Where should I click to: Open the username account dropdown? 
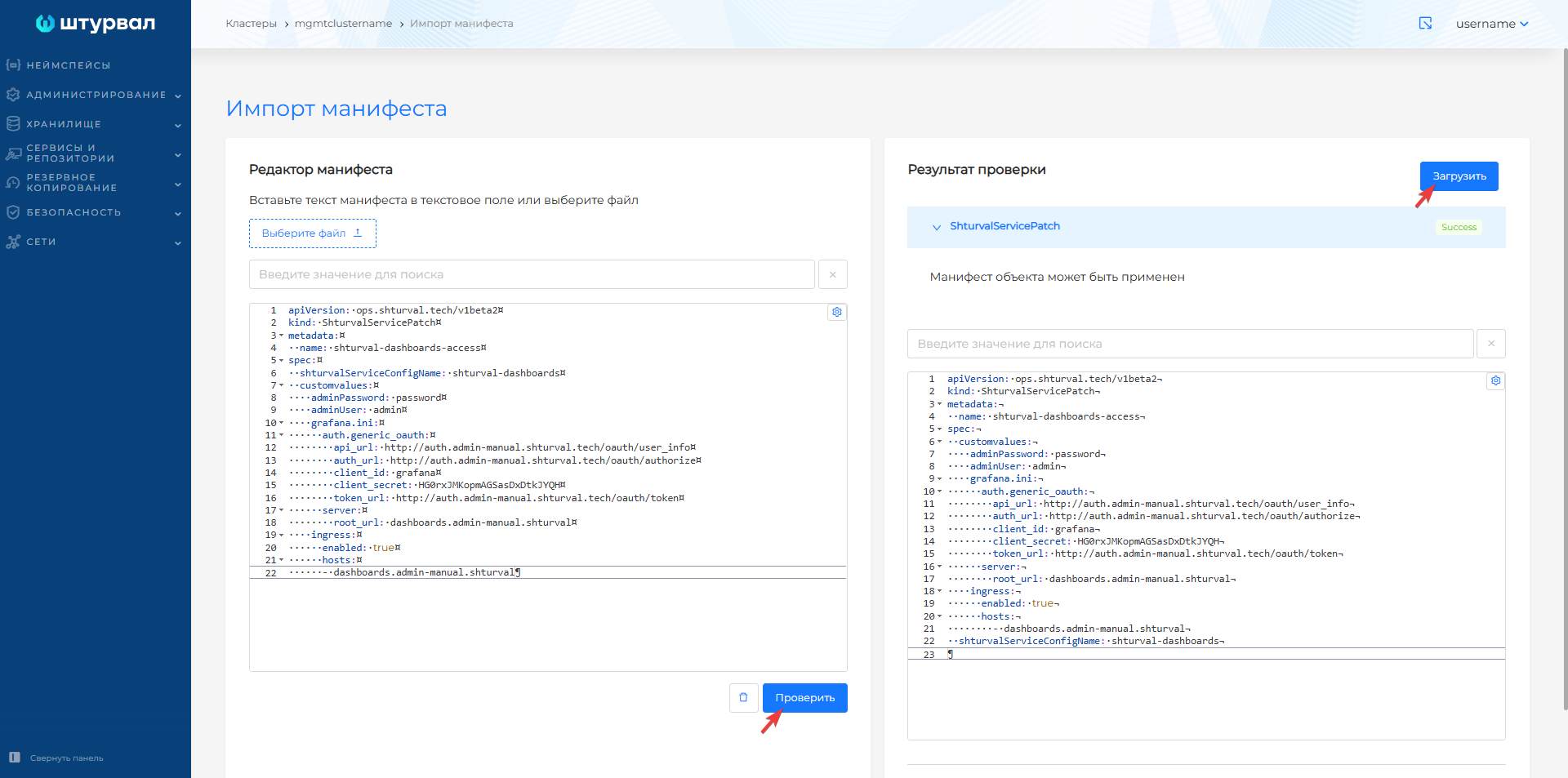click(1491, 24)
